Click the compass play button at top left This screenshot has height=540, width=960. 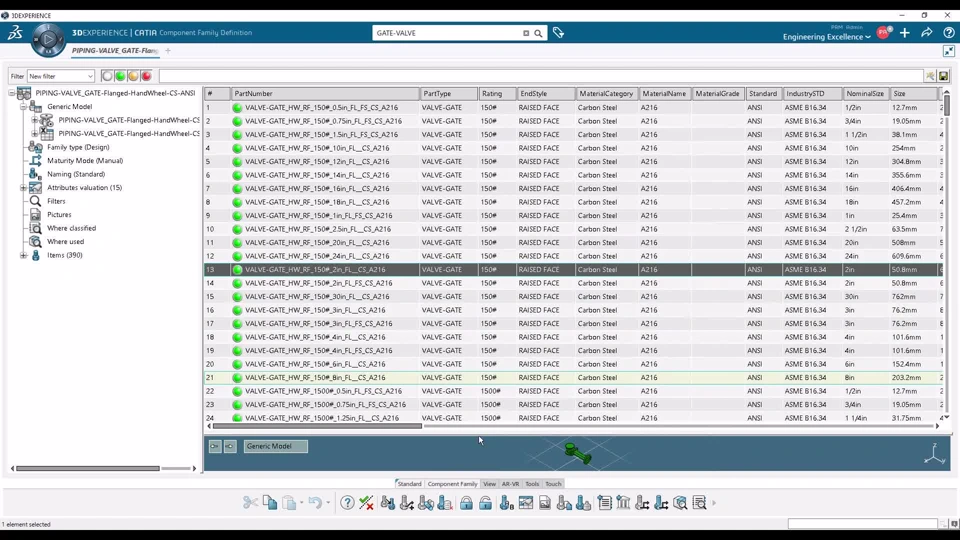48,40
